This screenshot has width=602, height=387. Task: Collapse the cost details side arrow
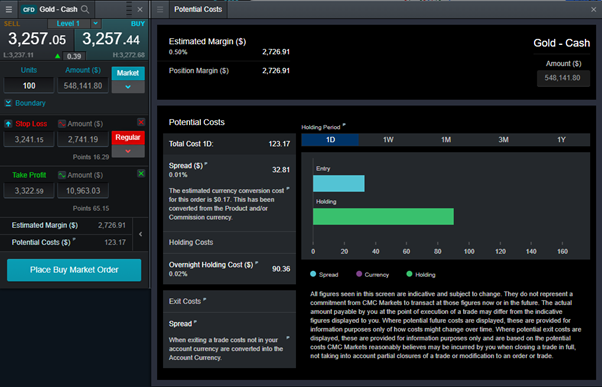[141, 234]
